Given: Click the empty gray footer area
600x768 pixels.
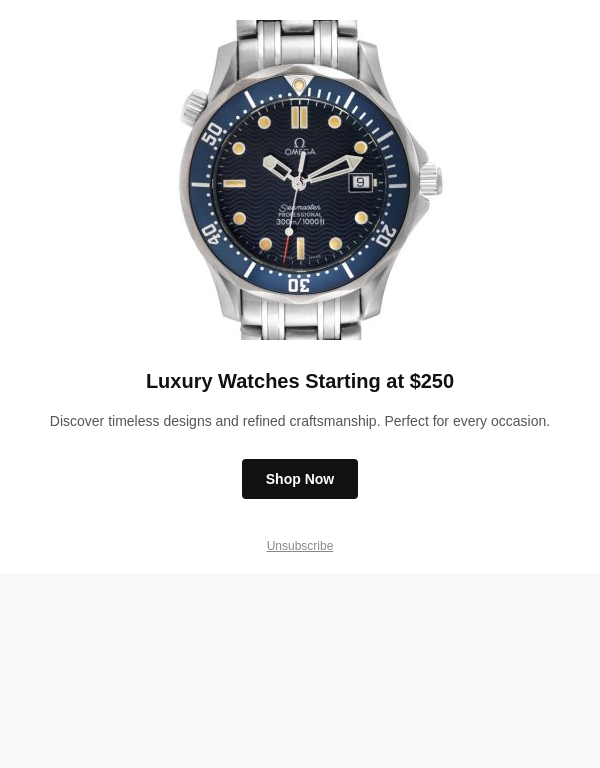Looking at the screenshot, I should (x=300, y=670).
